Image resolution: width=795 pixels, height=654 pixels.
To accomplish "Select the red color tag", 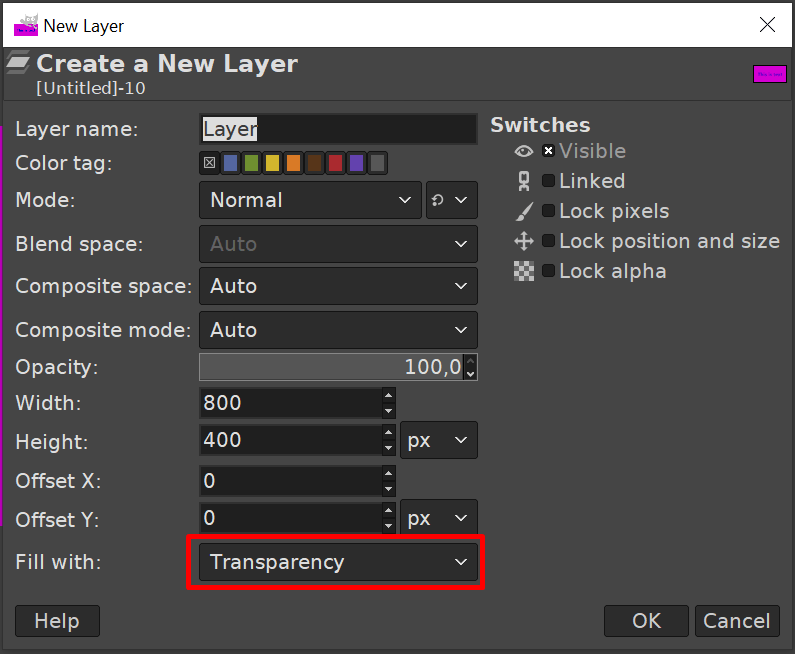I will coord(336,163).
